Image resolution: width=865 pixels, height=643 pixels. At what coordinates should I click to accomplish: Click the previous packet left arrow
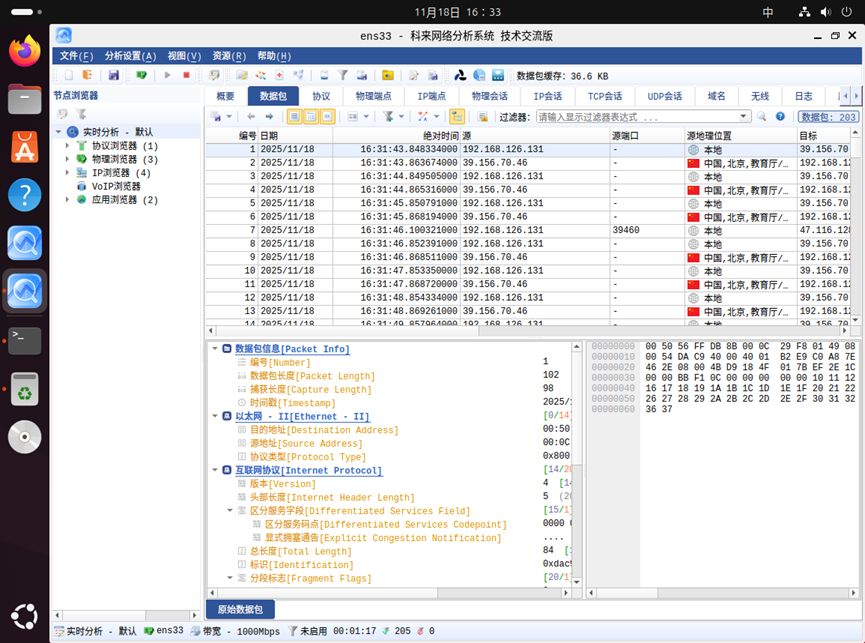pos(250,117)
